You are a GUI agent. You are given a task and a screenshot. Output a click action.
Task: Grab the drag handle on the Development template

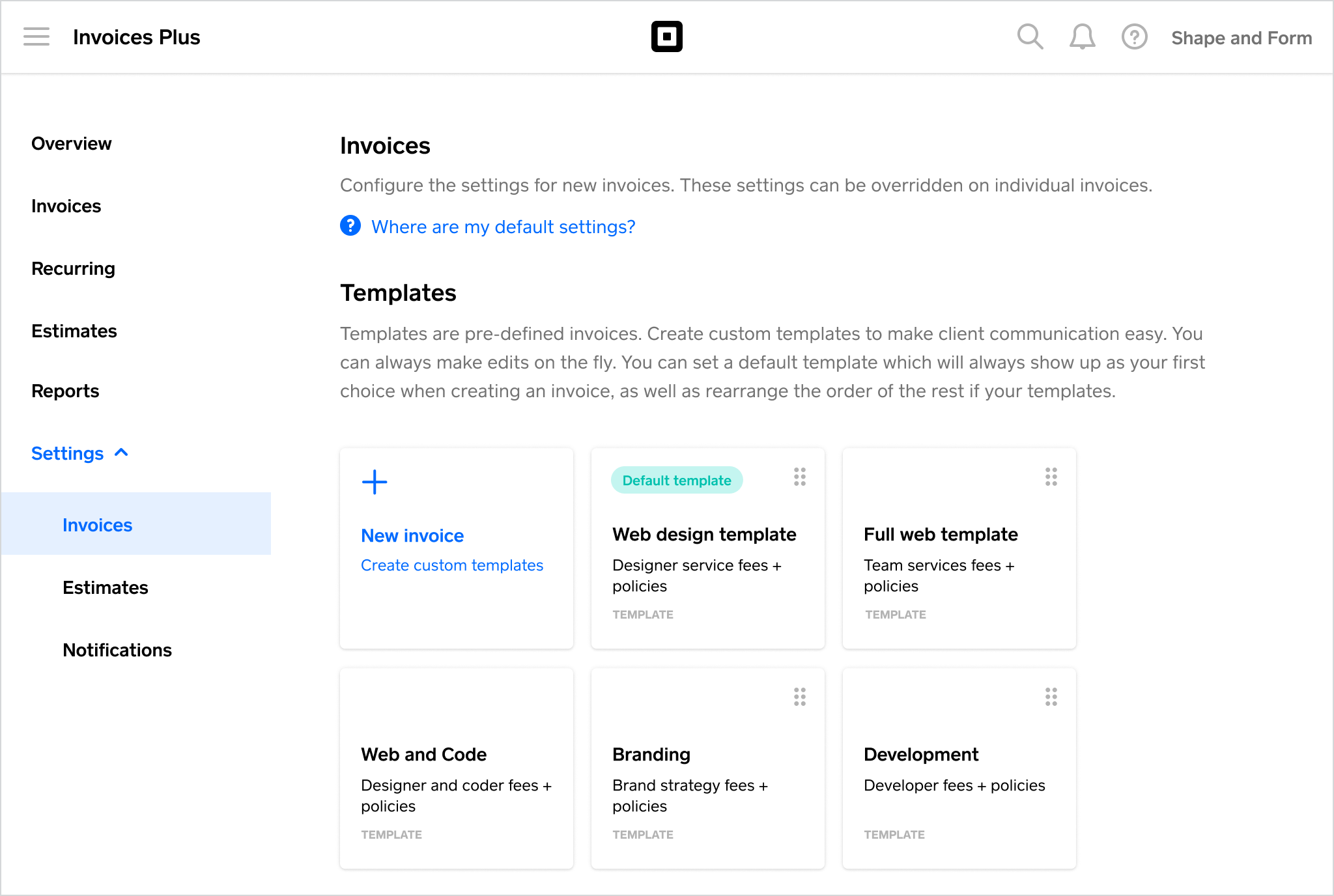(1051, 697)
